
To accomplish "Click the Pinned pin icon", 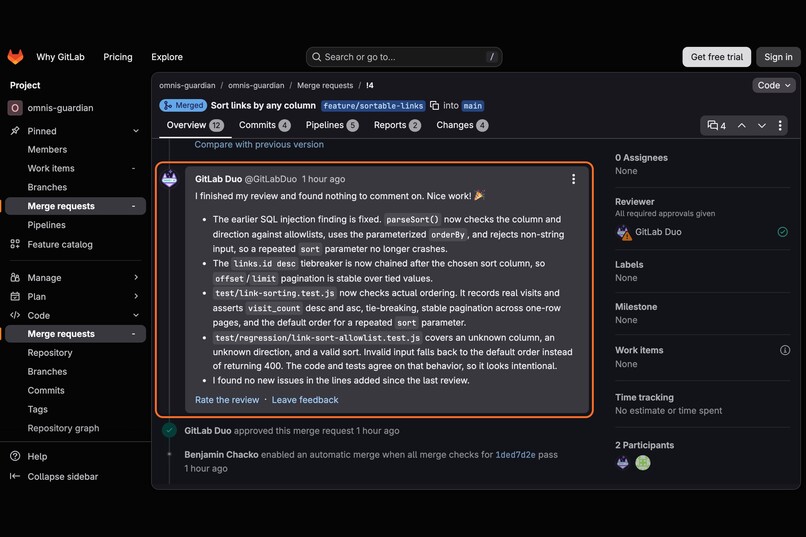I will pyautogui.click(x=15, y=131).
